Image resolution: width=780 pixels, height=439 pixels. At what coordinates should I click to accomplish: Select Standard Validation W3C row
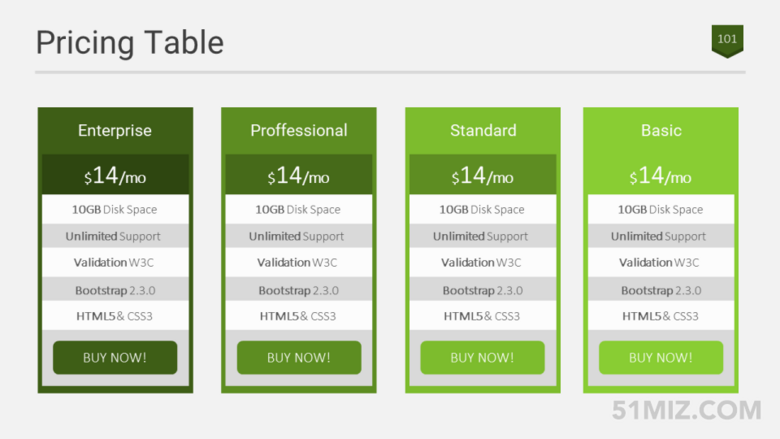(x=483, y=262)
